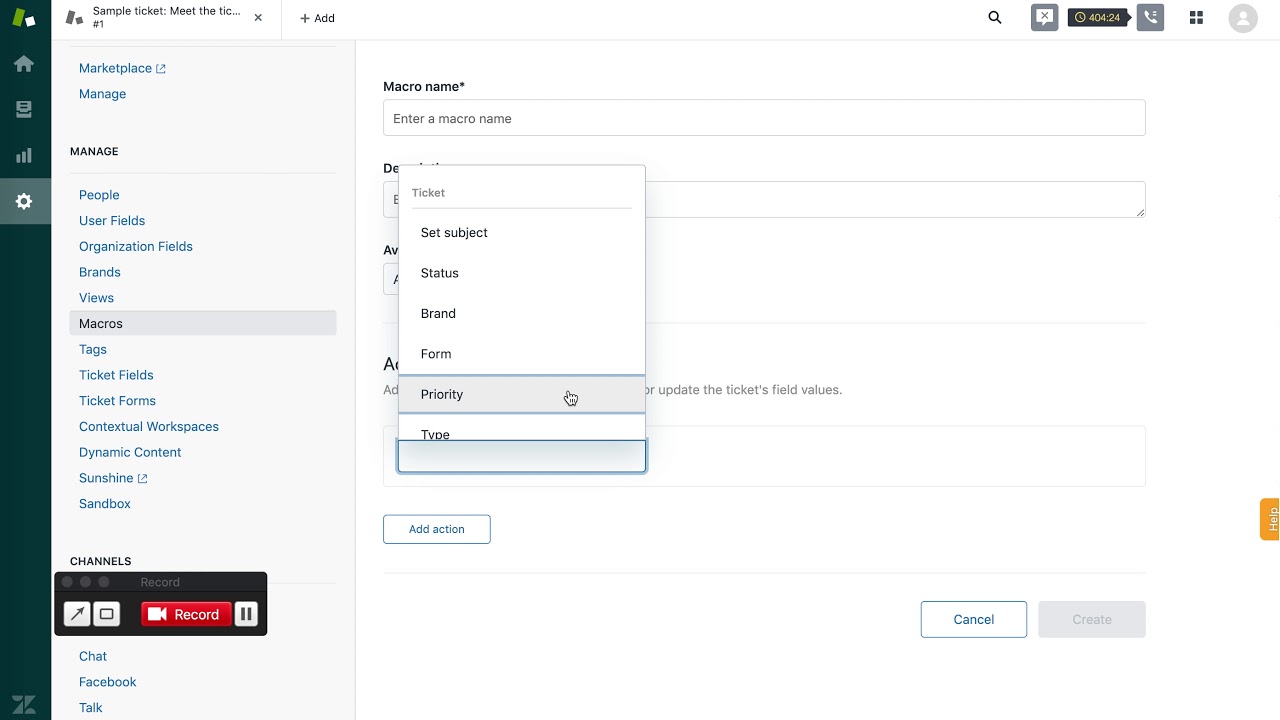Open the user profile avatar

pos(1243,18)
